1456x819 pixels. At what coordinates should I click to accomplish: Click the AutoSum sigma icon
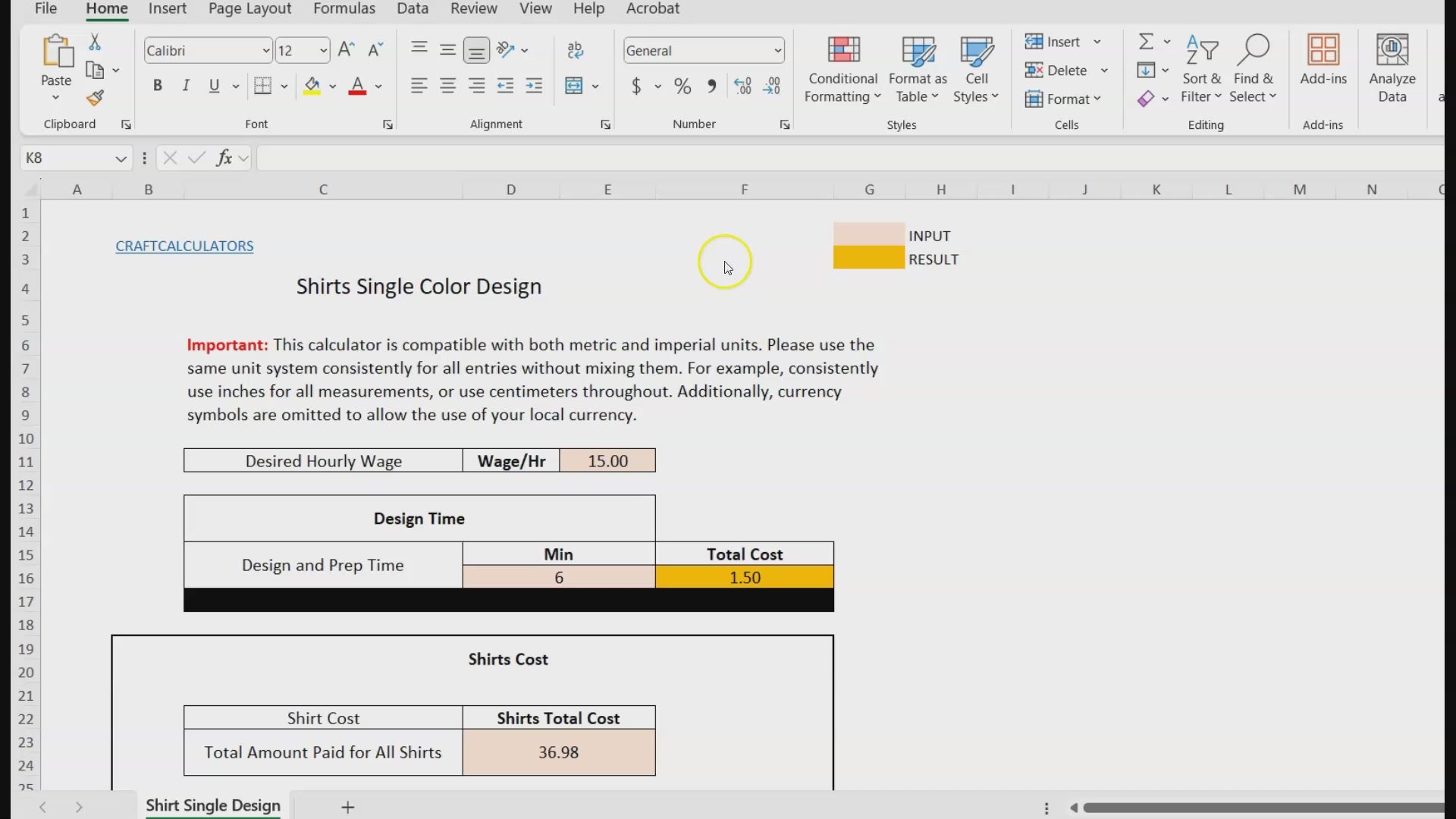[x=1146, y=42]
